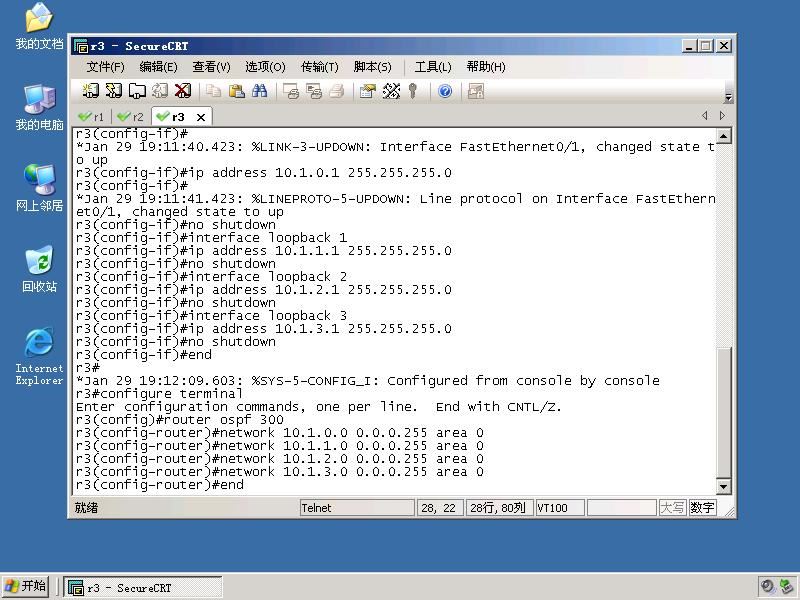Minimize the SecureCRT window

click(x=689, y=46)
